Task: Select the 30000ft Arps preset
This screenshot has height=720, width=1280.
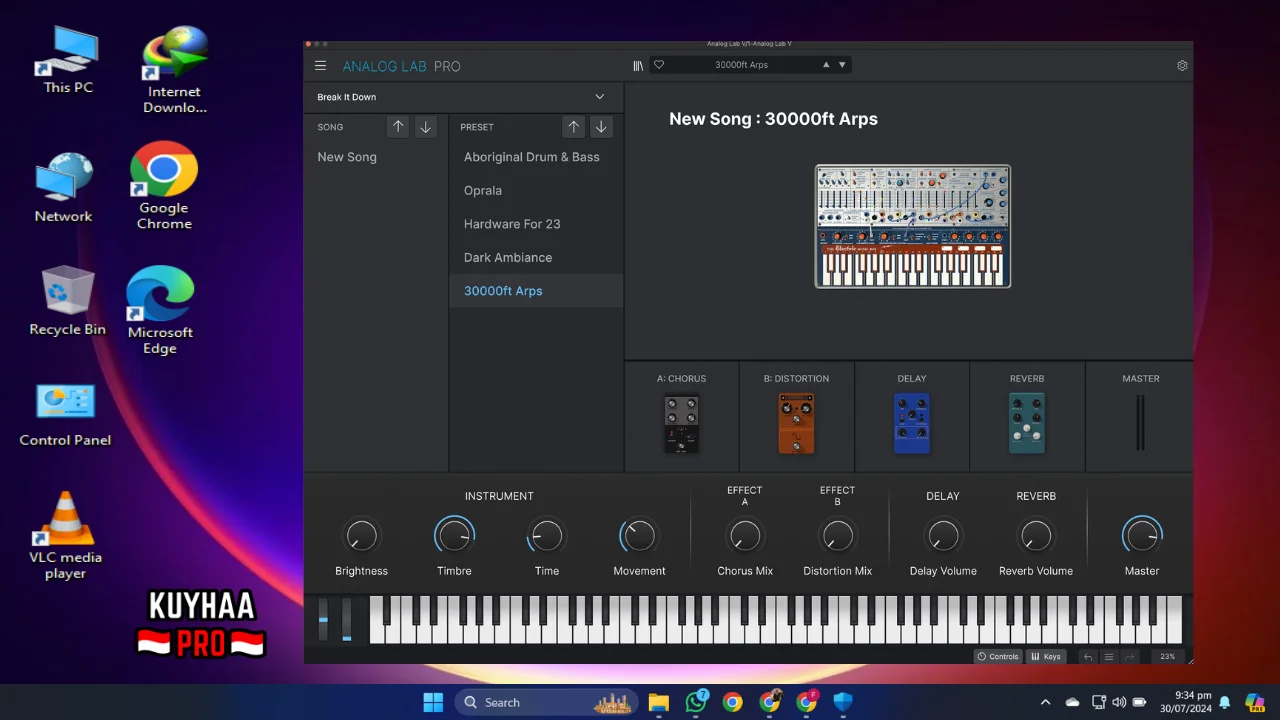Action: (536, 291)
